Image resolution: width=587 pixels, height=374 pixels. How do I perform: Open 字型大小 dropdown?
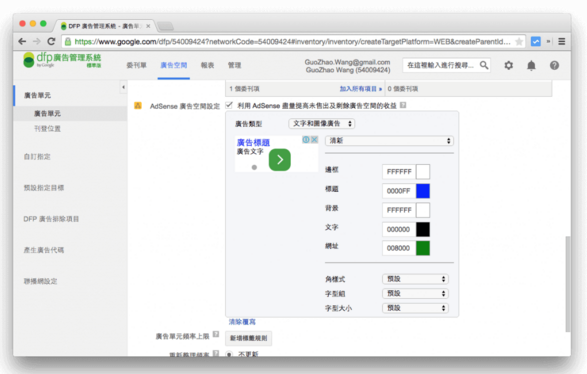coord(415,308)
